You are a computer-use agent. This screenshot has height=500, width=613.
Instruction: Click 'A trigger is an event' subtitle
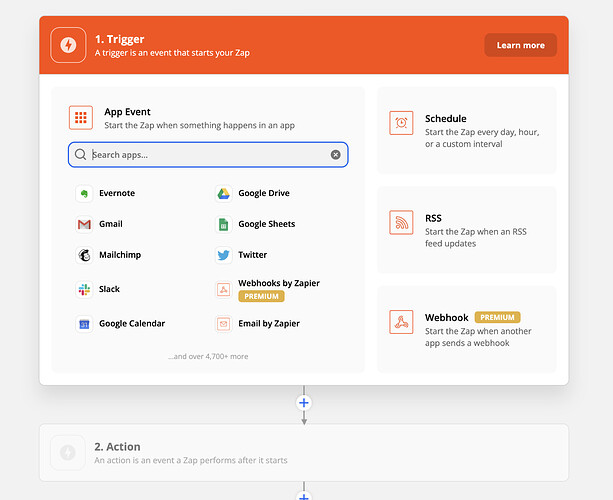click(172, 53)
